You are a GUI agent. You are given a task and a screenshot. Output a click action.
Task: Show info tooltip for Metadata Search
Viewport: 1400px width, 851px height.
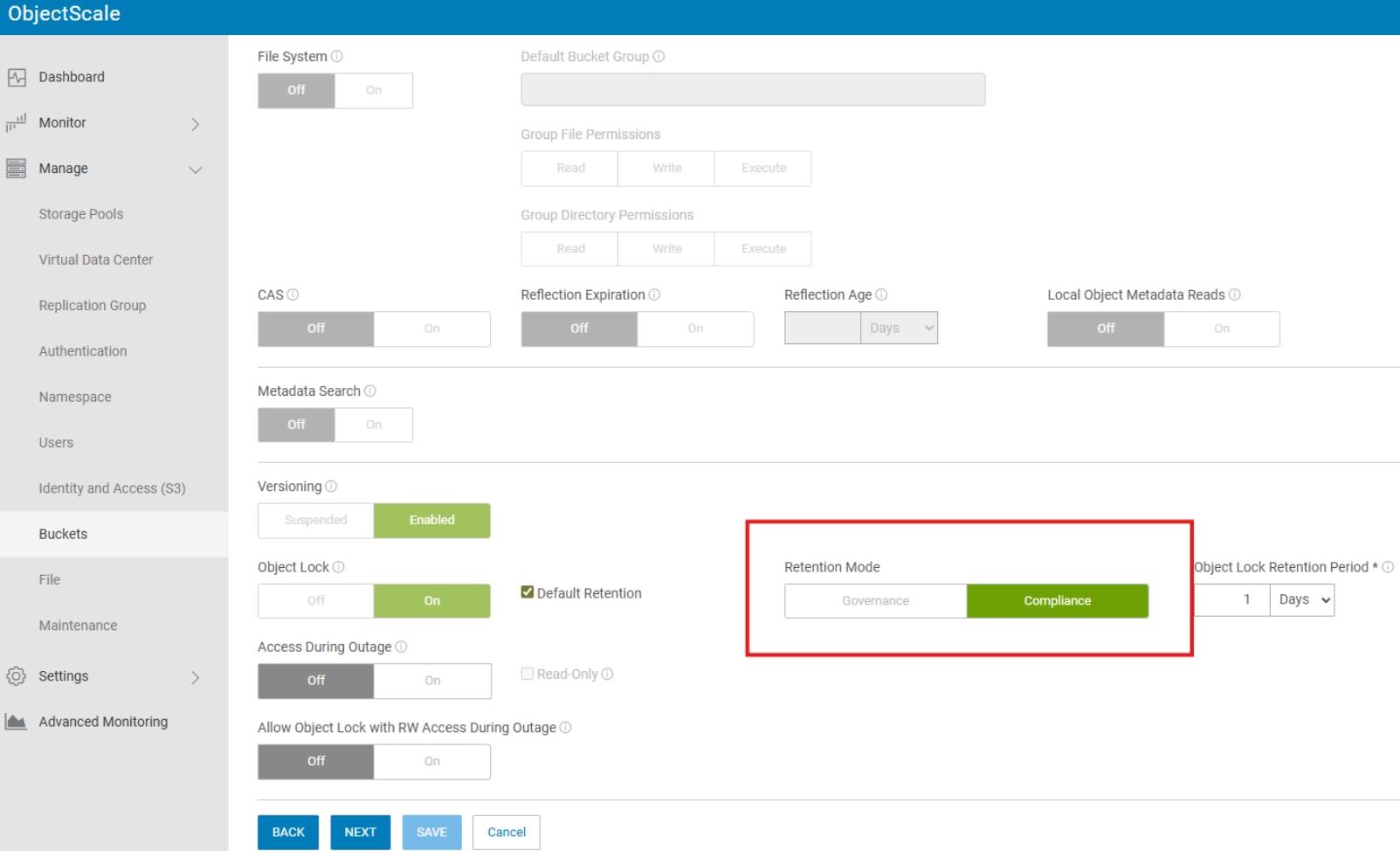pos(370,391)
